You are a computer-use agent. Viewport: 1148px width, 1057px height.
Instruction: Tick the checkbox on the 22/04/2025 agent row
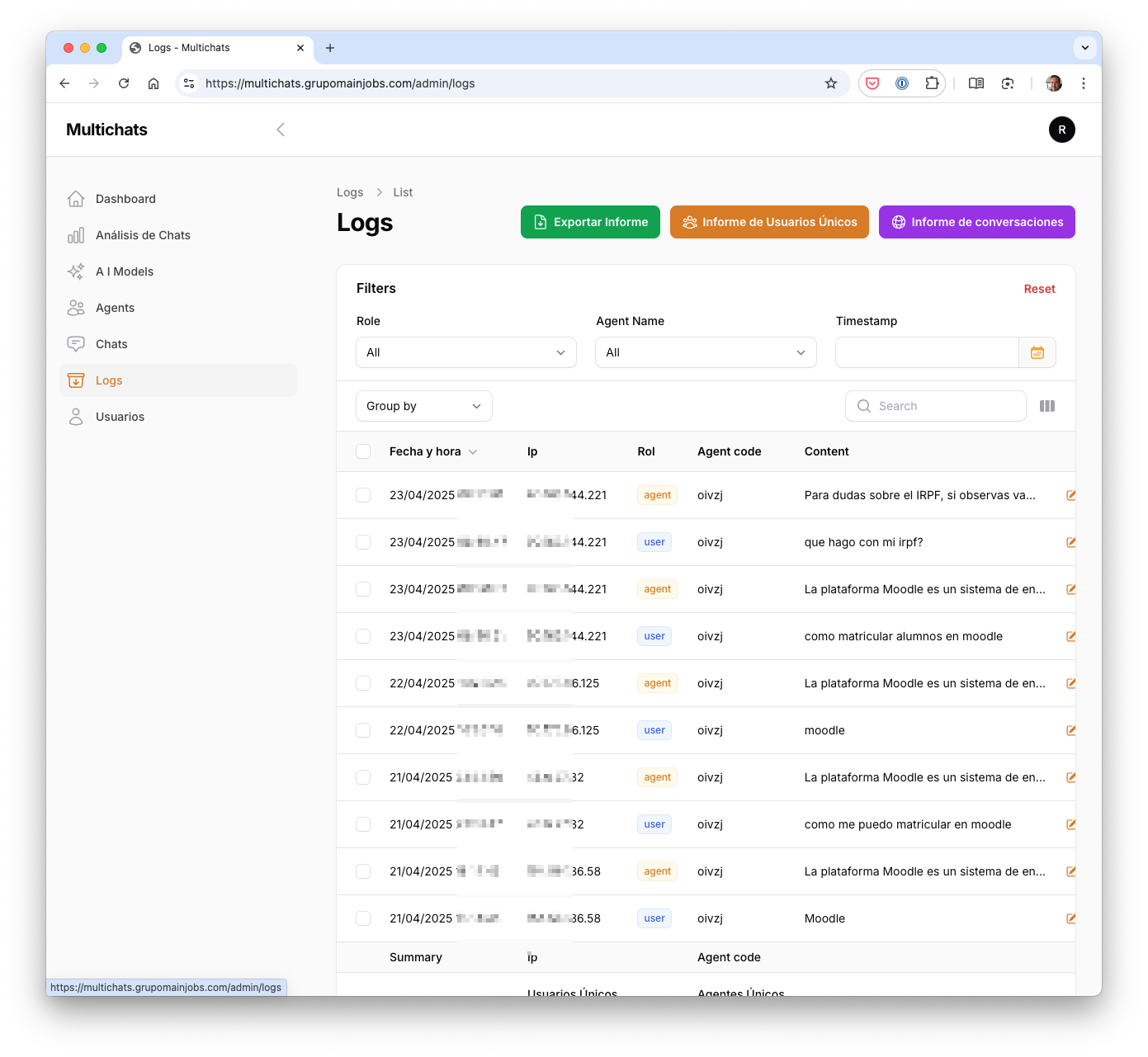coord(363,683)
